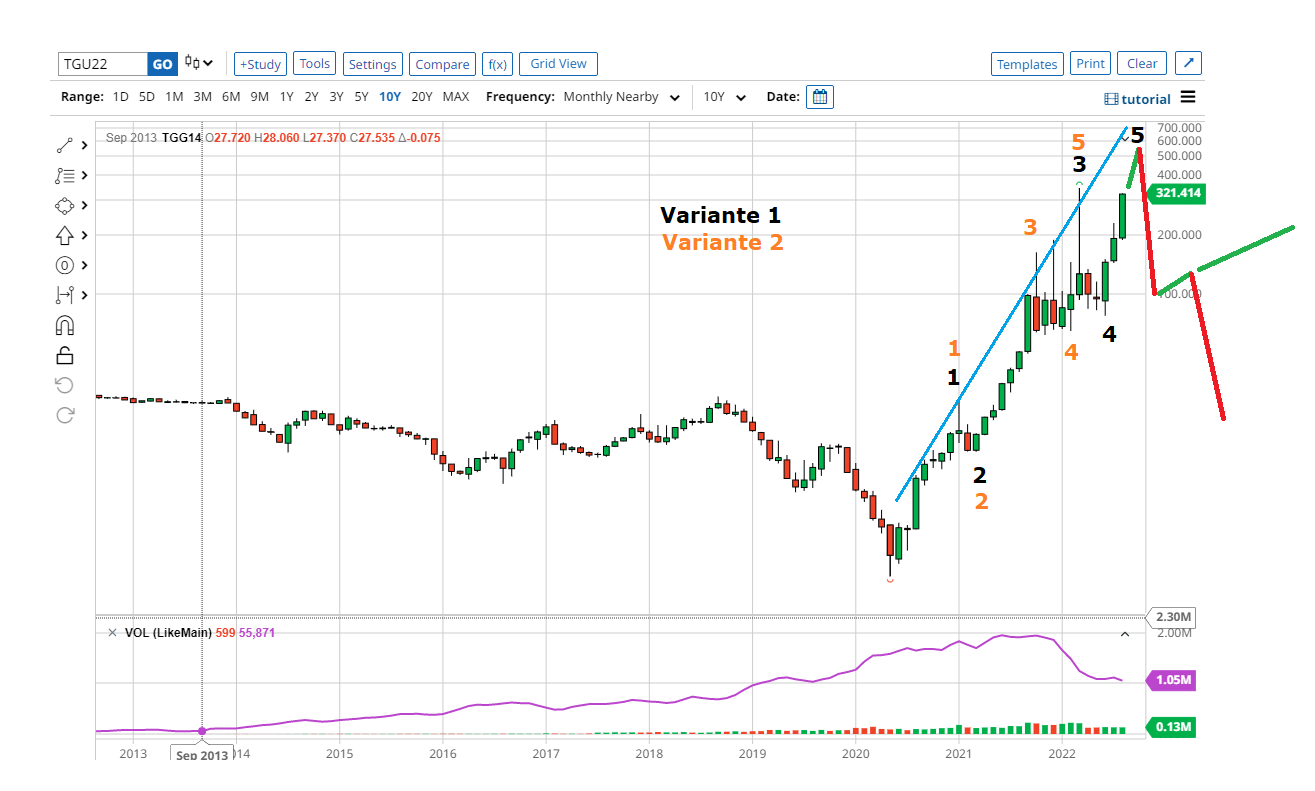This screenshot has width=1315, height=791.
Task: Remove the VOL study with the x
Action: [x=112, y=632]
